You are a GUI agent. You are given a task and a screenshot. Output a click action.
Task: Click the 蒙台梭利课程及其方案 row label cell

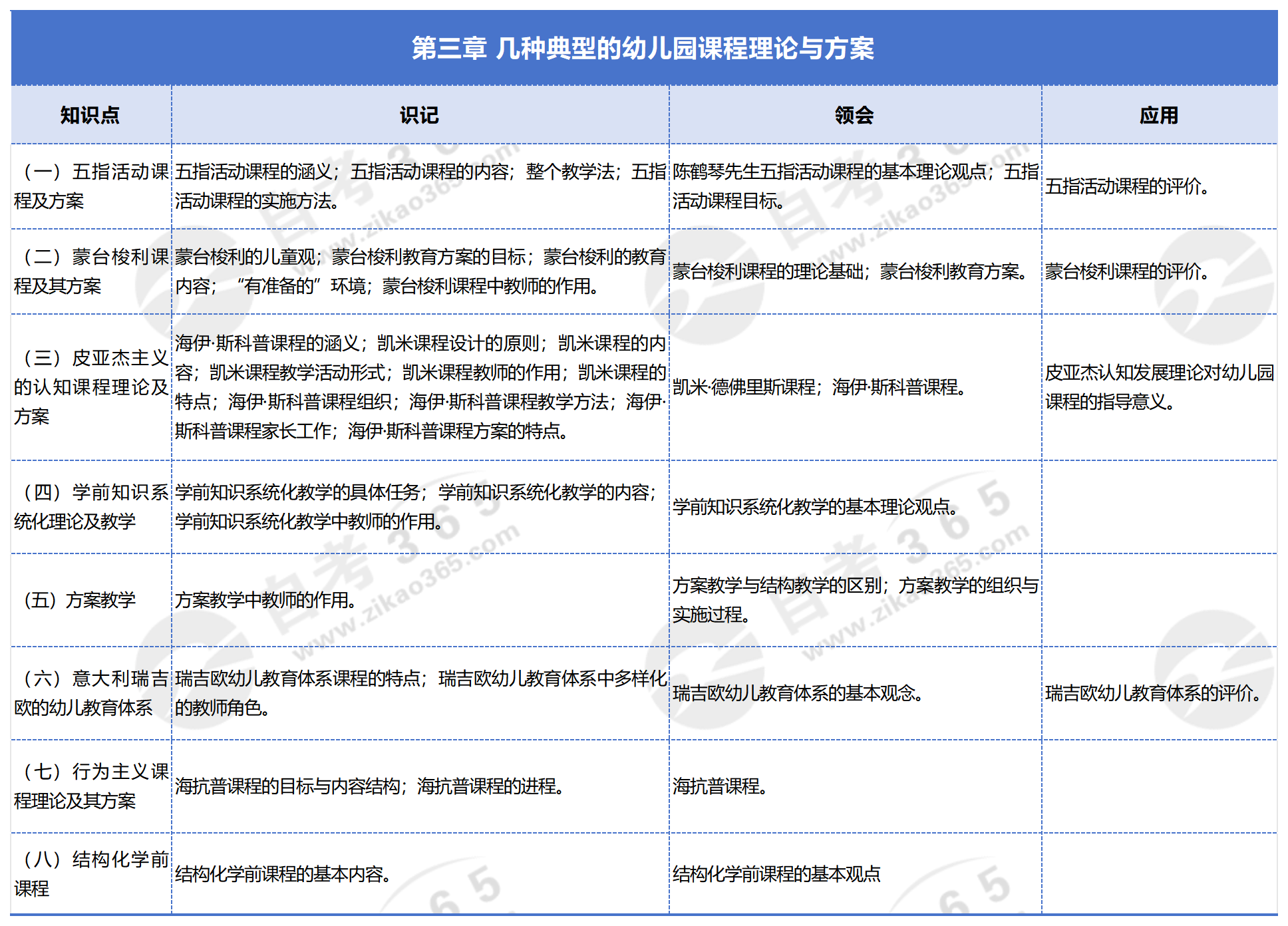pyautogui.click(x=91, y=271)
